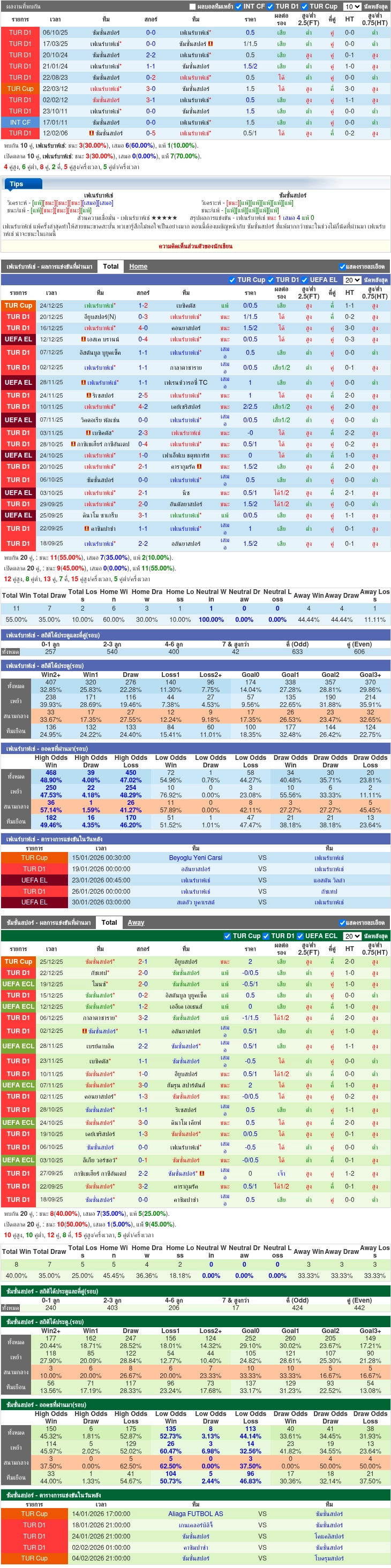Switch to the Home tab for Fenerbahce
Viewport: 391px width, 1568px height.
[x=138, y=267]
